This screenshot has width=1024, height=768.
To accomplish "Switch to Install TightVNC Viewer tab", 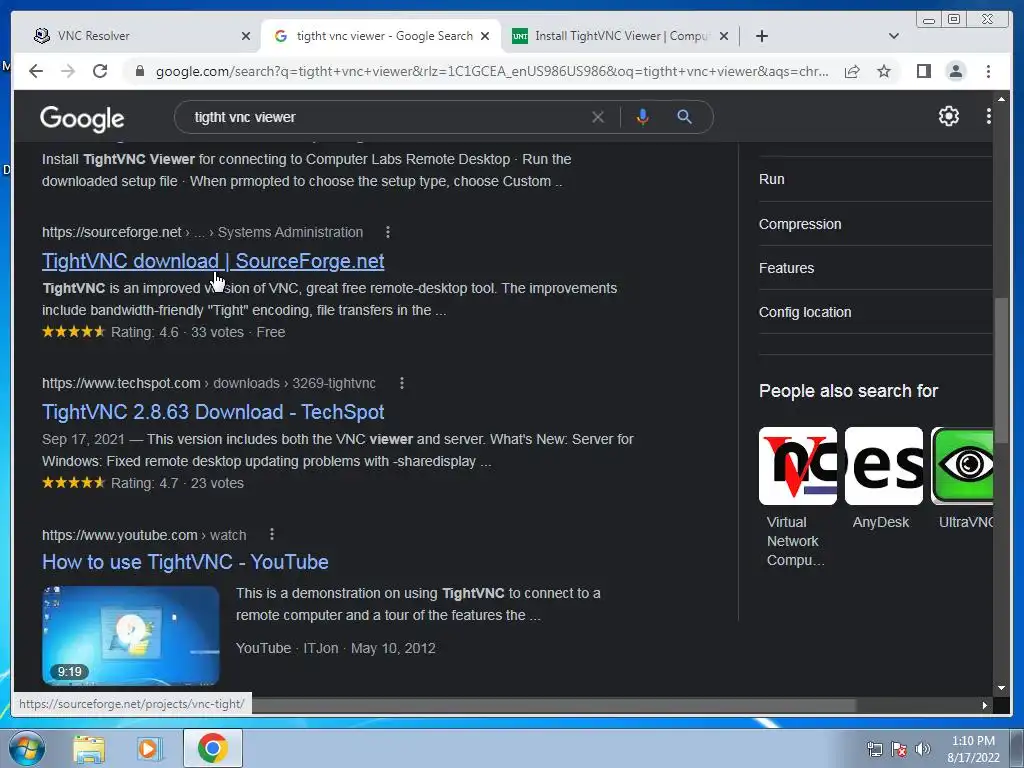I will 620,36.
